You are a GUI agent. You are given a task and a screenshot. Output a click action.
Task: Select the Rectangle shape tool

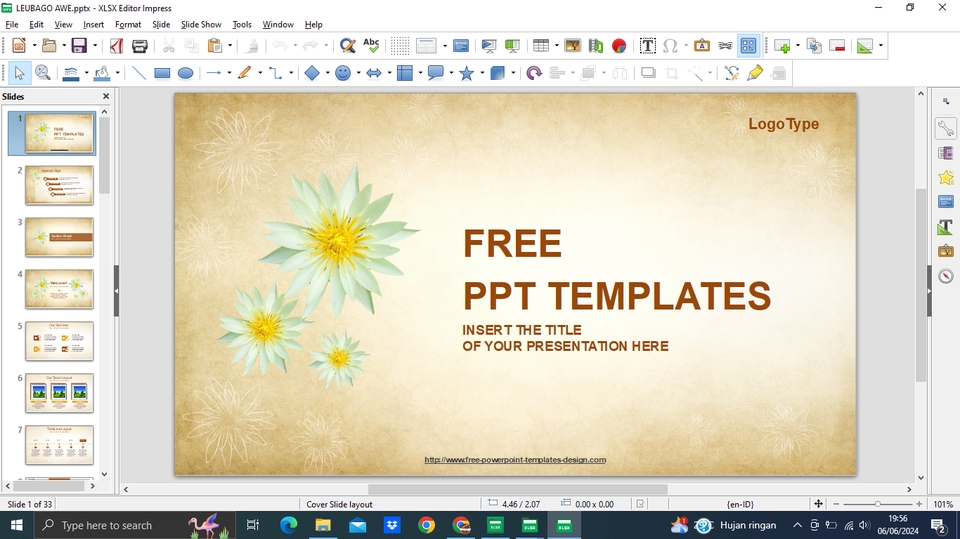[x=162, y=74]
